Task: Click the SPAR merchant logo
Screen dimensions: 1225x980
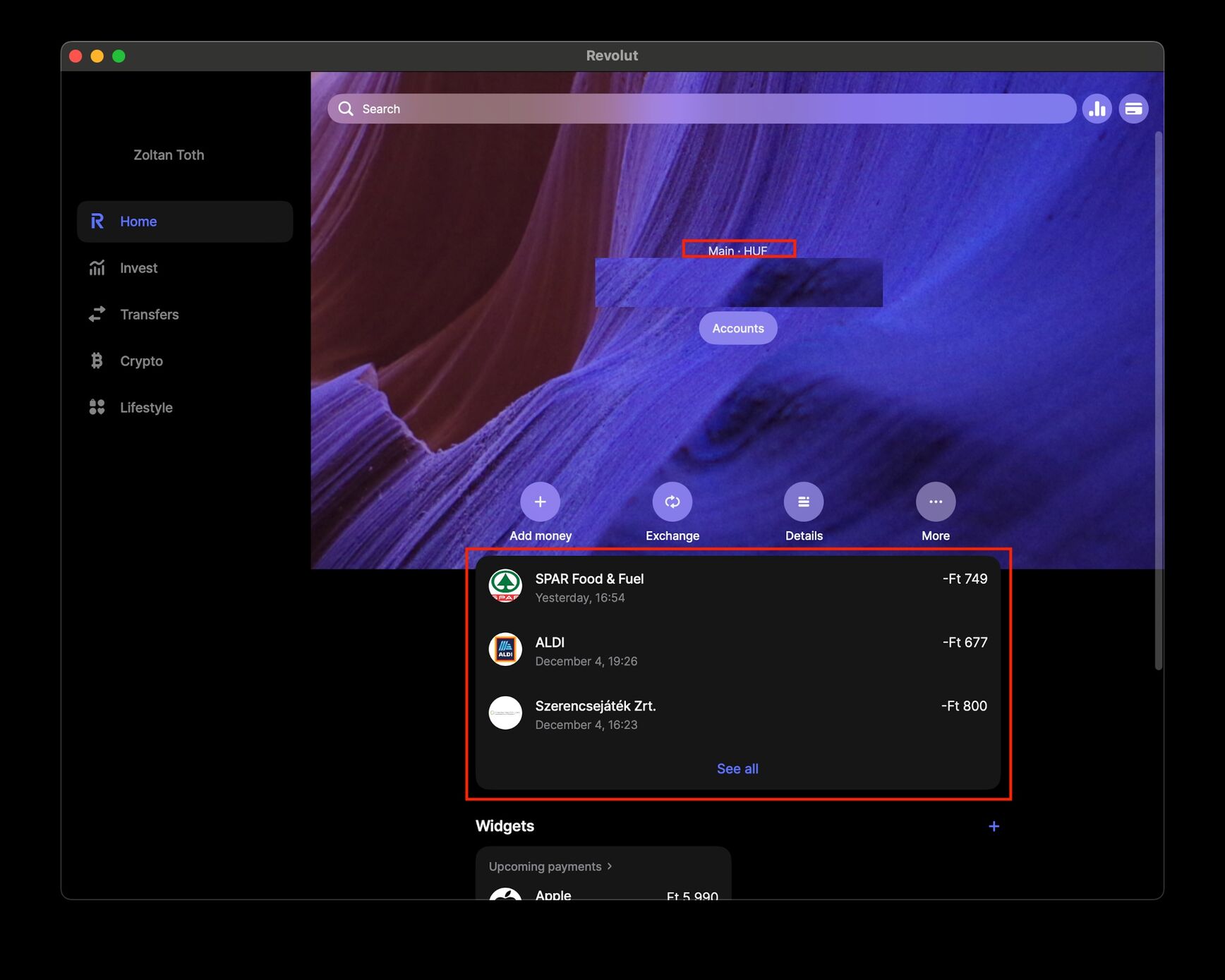Action: pyautogui.click(x=505, y=586)
